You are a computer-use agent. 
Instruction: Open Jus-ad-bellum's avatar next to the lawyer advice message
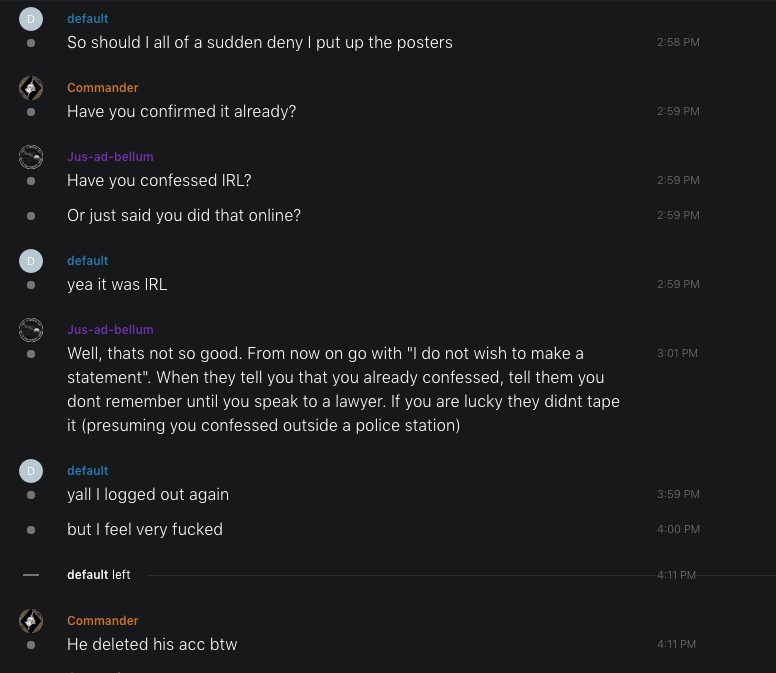(x=31, y=330)
